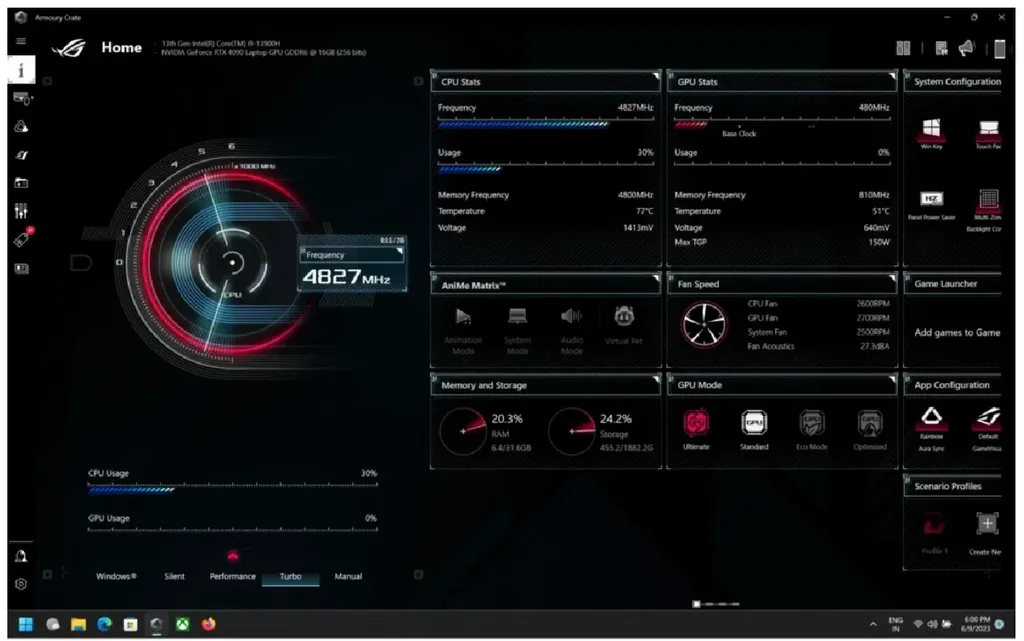
Task: Open the App Configuration panel header
Action: (953, 385)
